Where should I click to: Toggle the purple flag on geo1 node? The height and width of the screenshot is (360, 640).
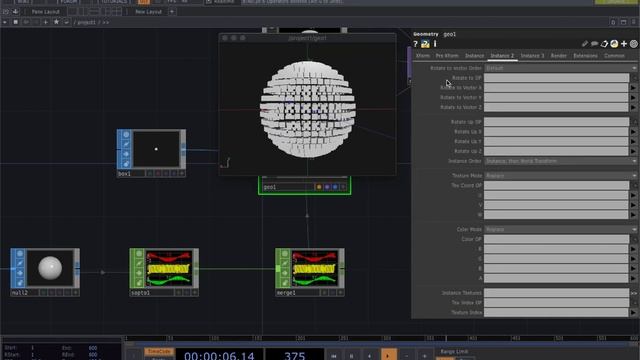click(x=327, y=187)
